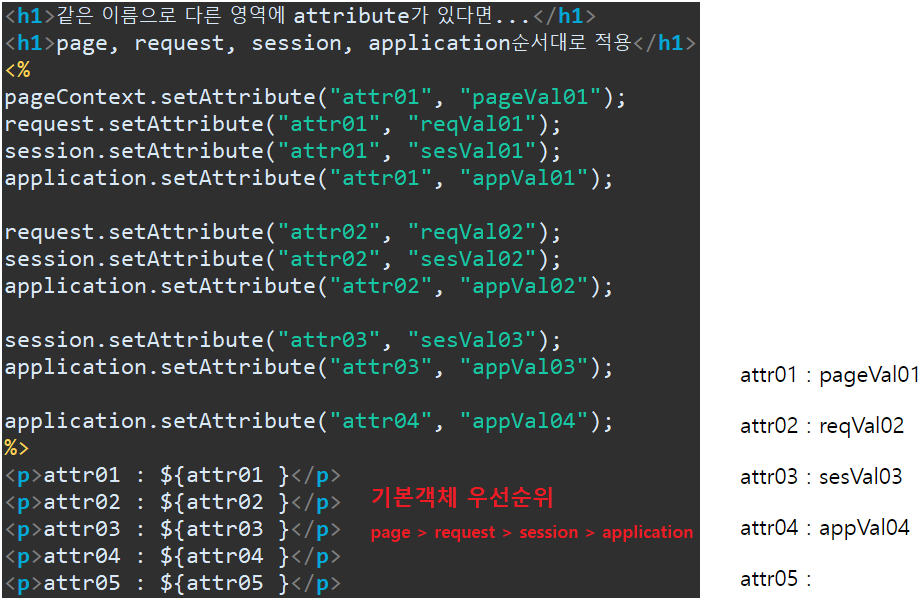Click the code line '<p>attr03 : ${attr03 }</p>'

(x=173, y=529)
